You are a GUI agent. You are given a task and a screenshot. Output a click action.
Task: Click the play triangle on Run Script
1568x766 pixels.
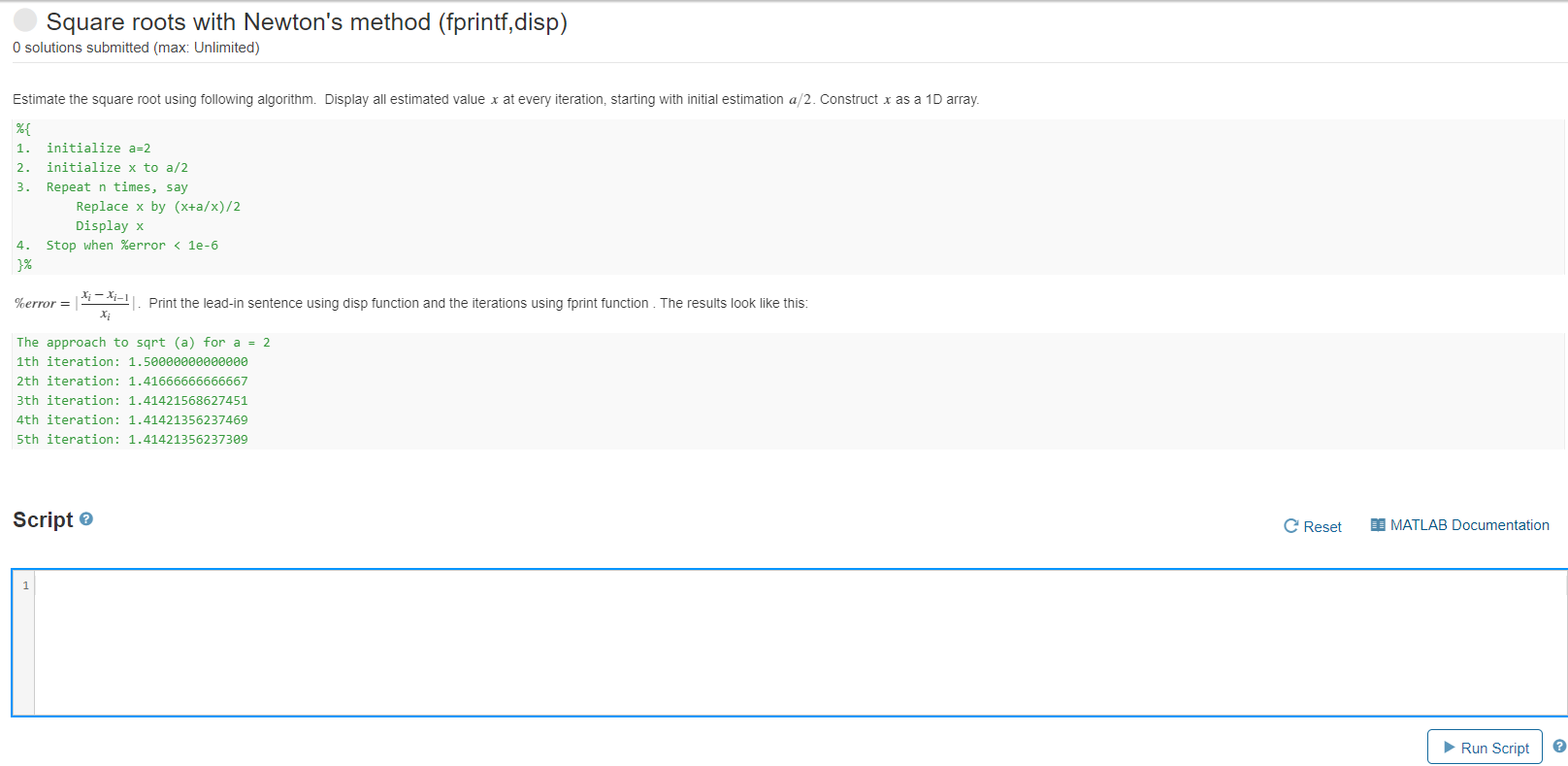pyautogui.click(x=1450, y=748)
